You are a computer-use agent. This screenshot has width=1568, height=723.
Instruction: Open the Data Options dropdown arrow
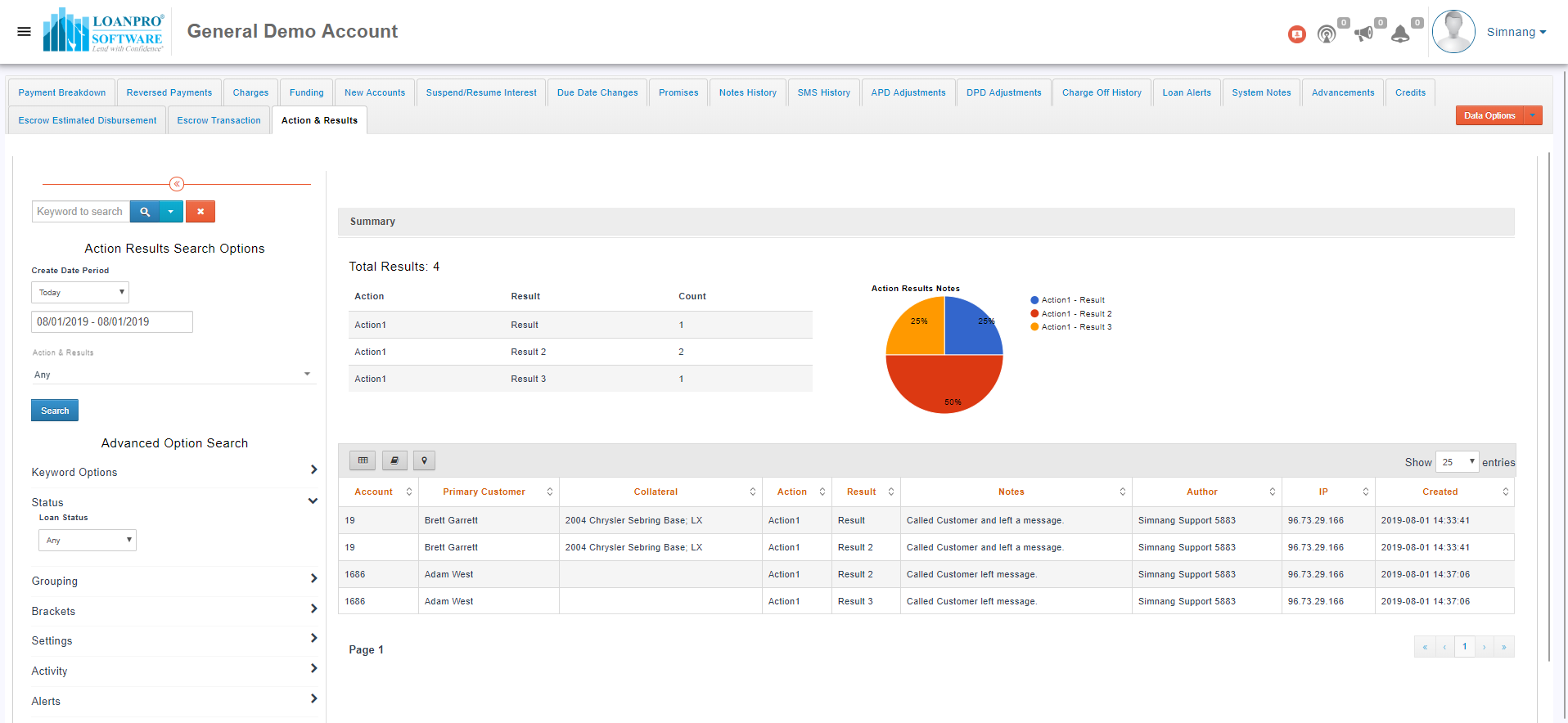point(1533,115)
